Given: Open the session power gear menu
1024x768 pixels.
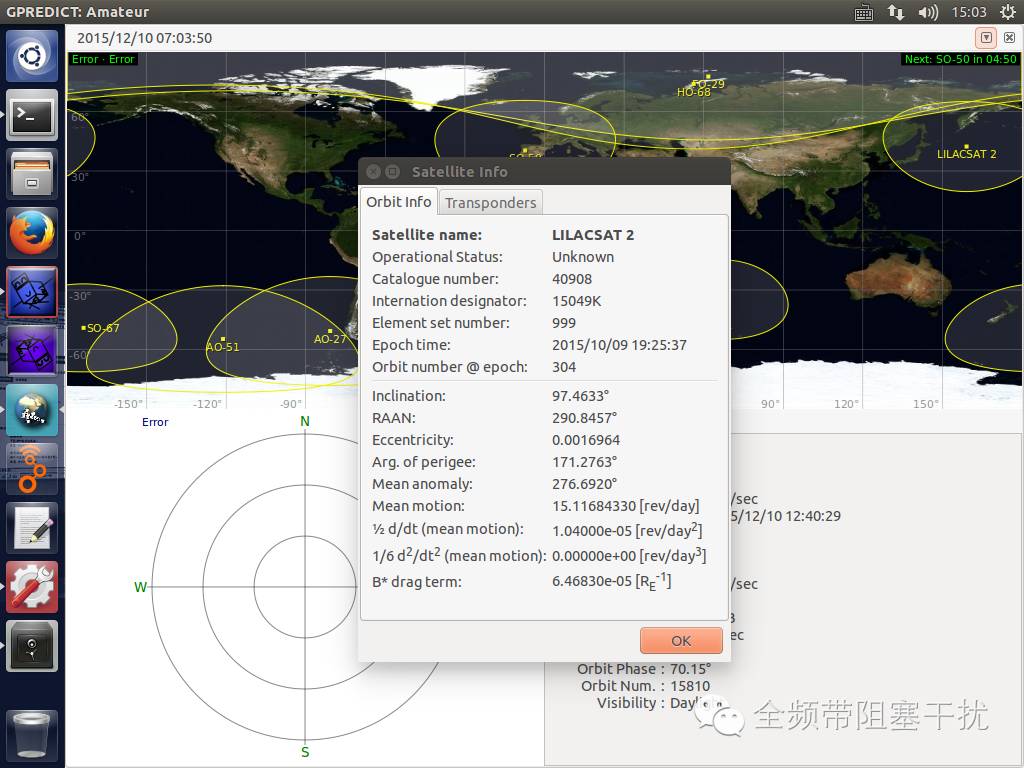Looking at the screenshot, I should [x=1008, y=12].
